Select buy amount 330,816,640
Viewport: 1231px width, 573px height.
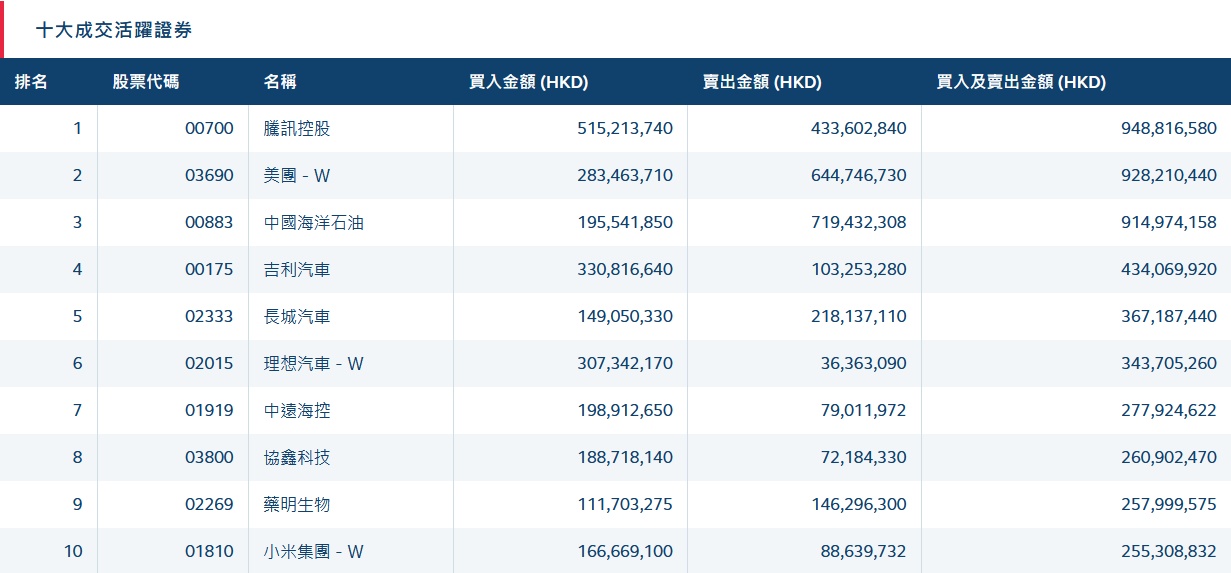625,269
